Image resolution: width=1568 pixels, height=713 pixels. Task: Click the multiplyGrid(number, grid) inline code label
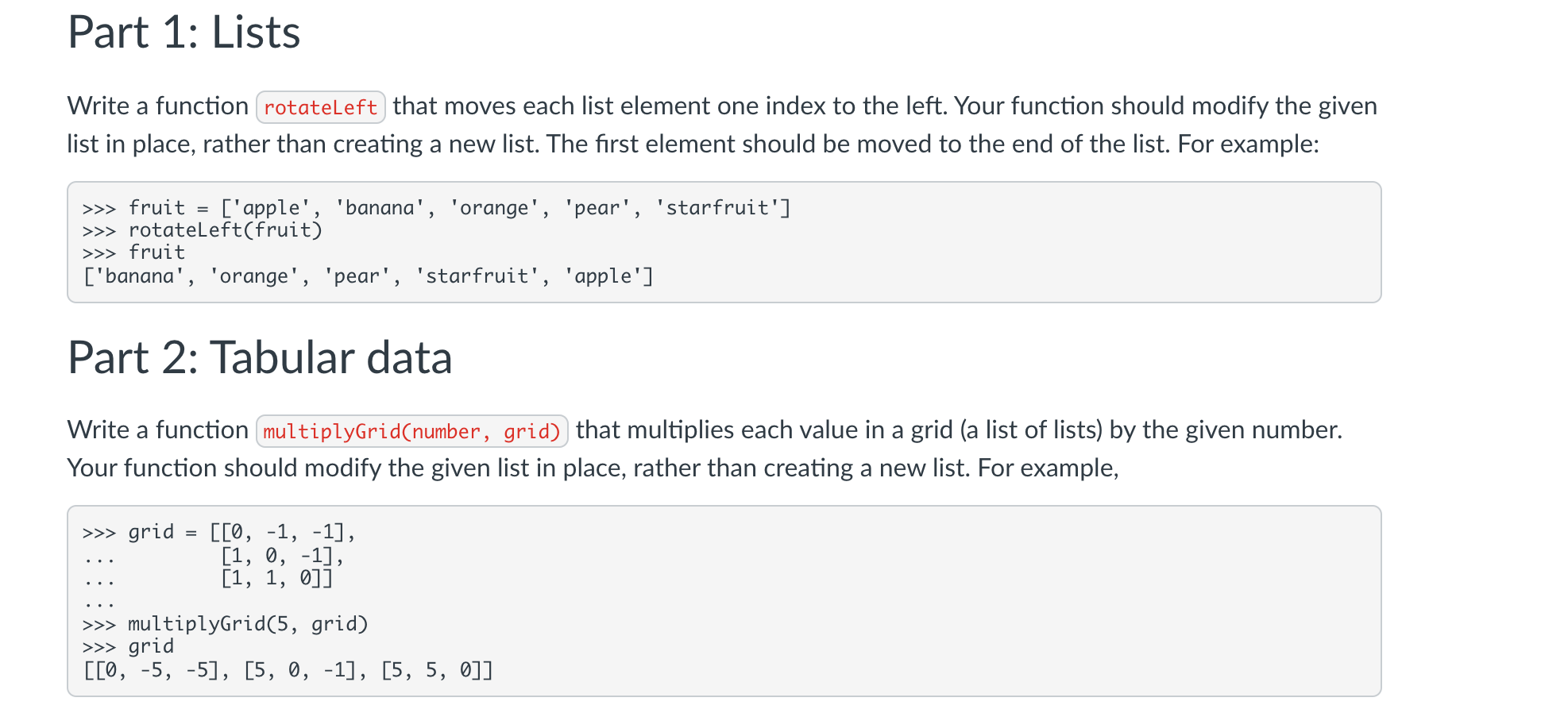click(x=411, y=431)
